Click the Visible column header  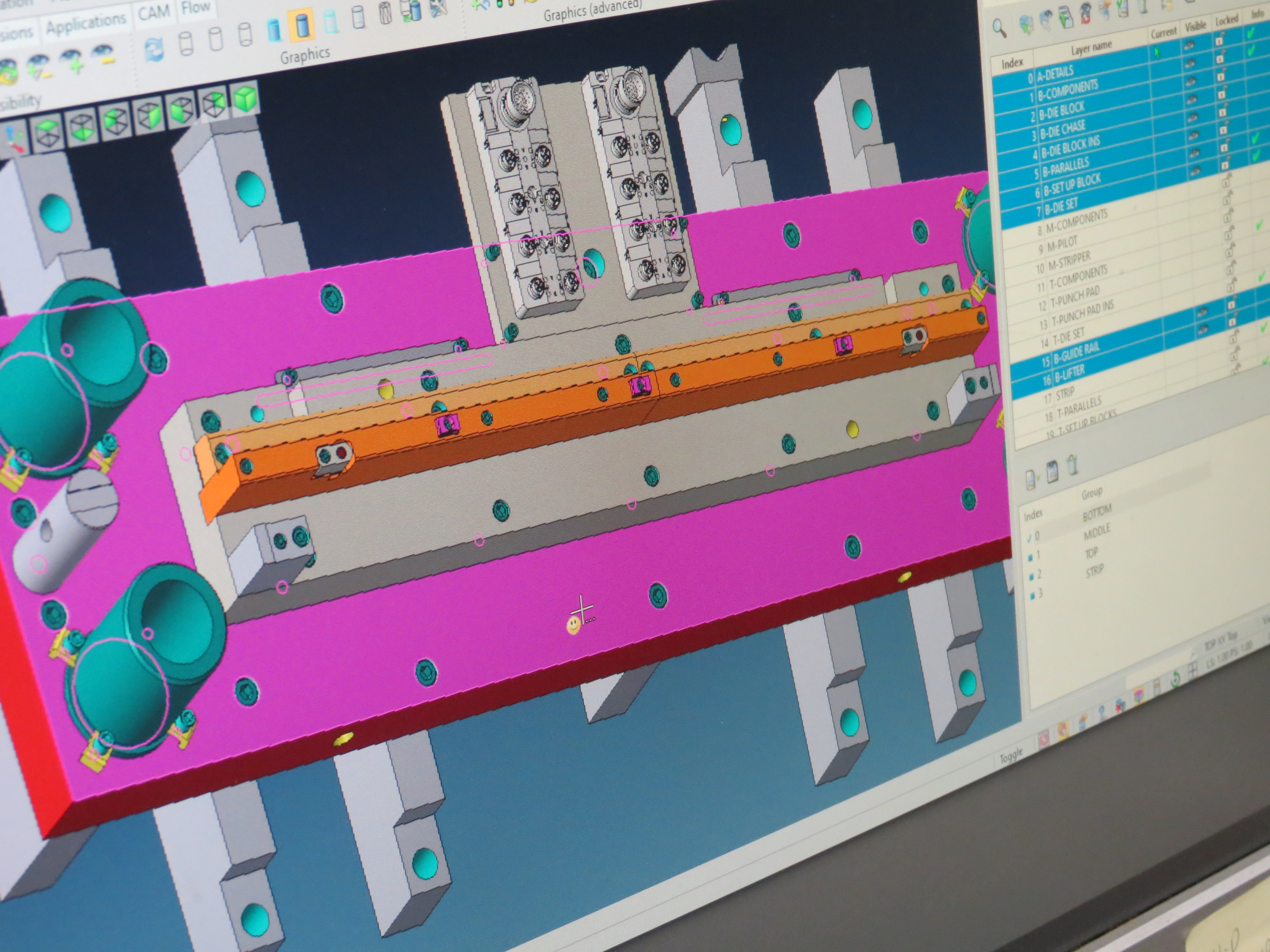tap(1195, 25)
